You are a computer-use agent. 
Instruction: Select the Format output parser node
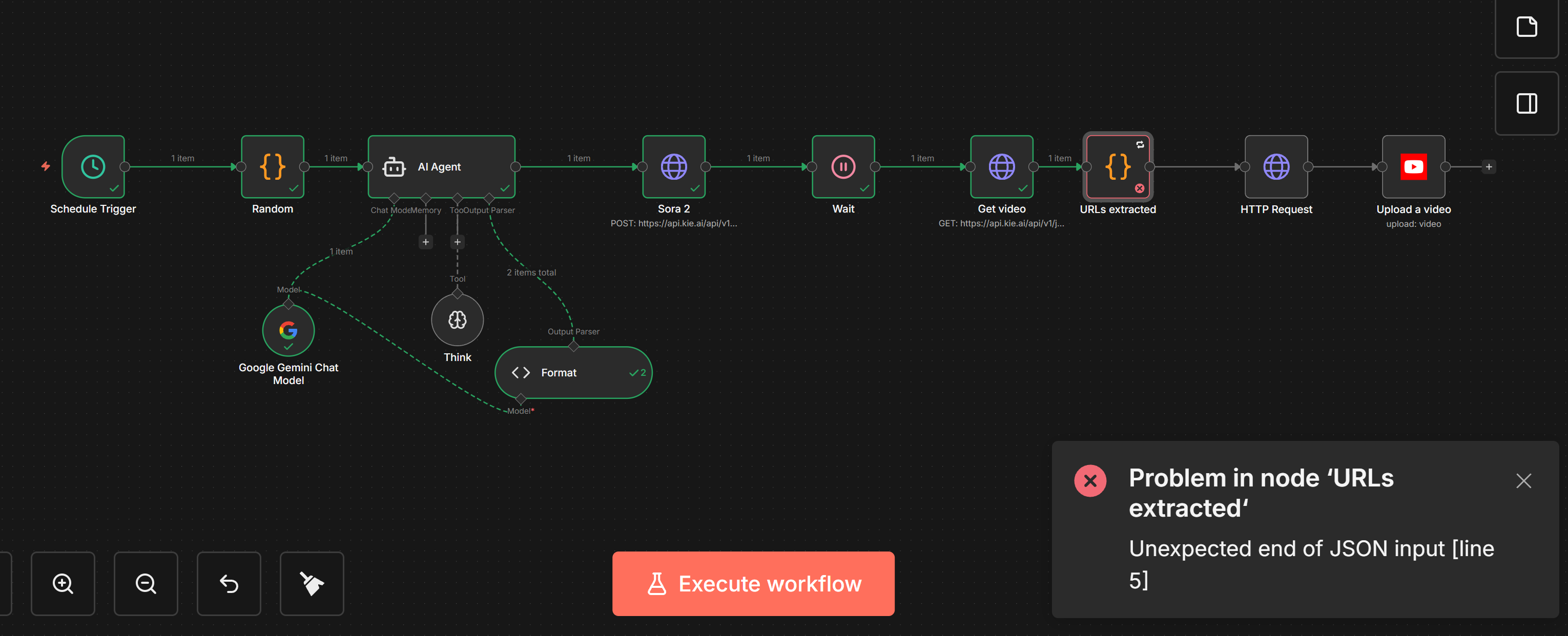pyautogui.click(x=572, y=372)
